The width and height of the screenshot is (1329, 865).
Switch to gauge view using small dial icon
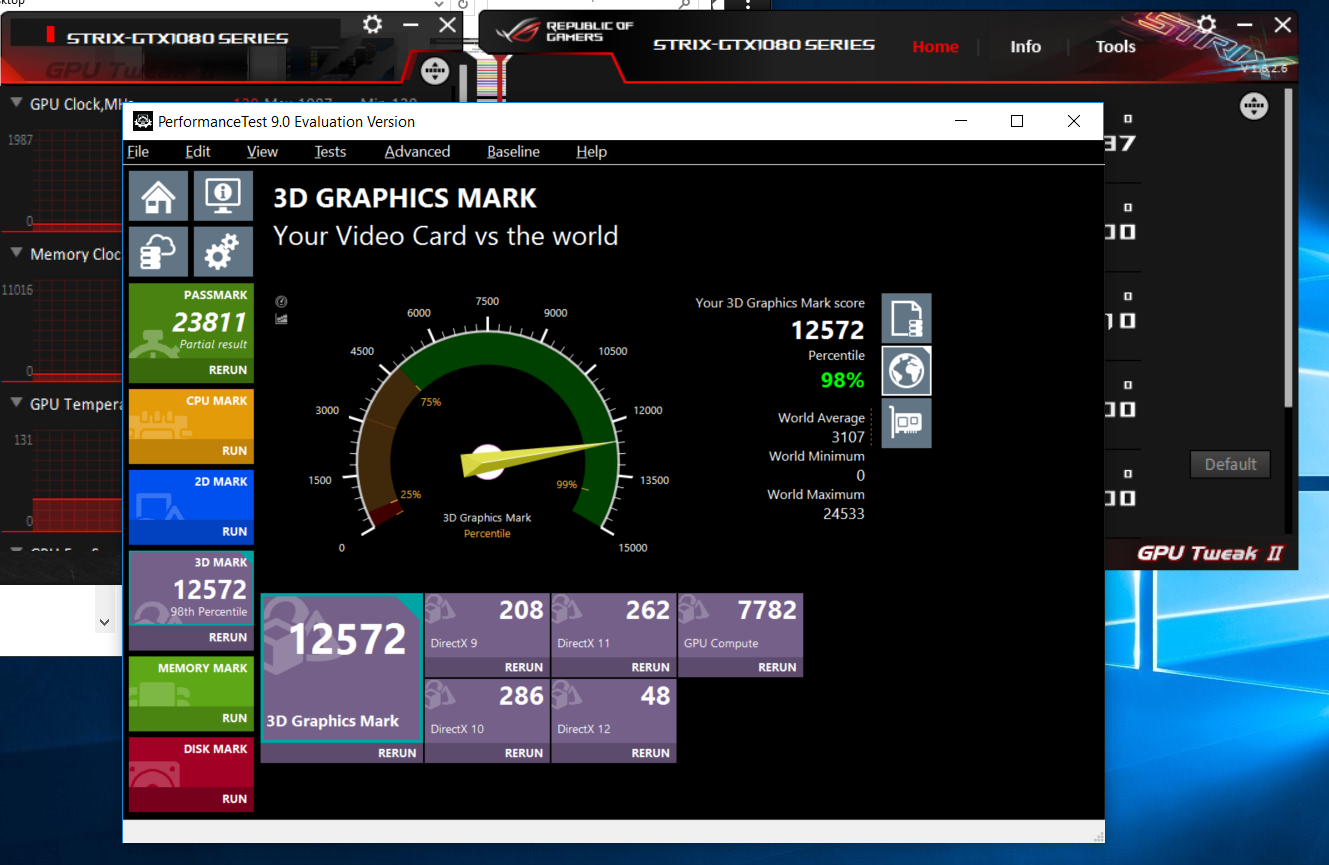[x=281, y=302]
